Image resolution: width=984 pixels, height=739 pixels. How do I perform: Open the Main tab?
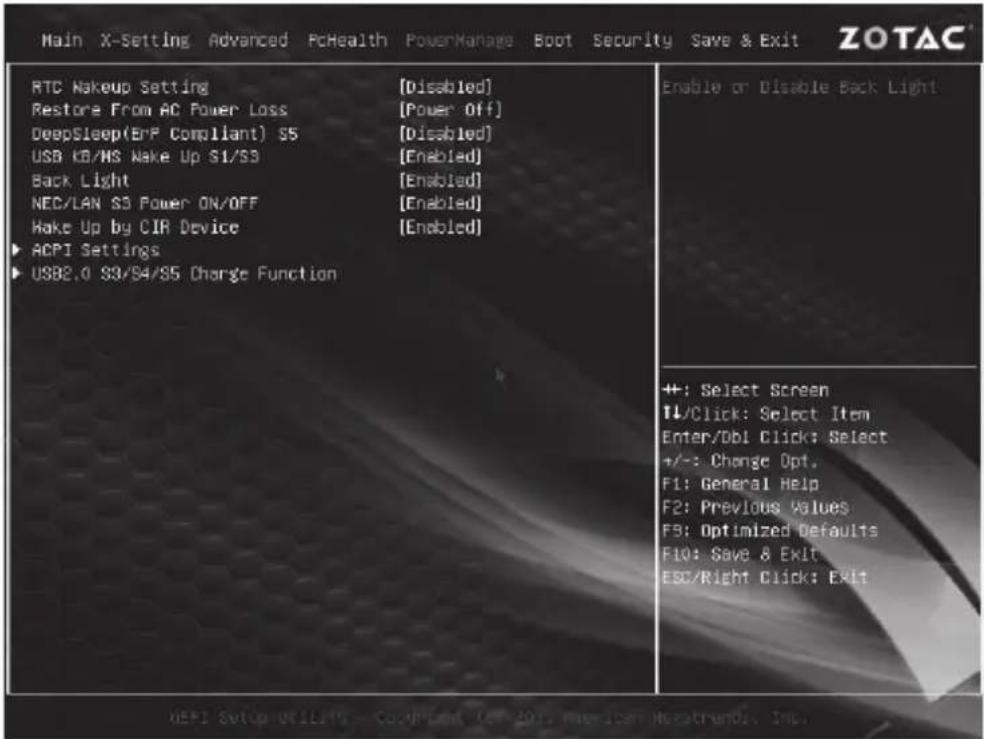62,41
